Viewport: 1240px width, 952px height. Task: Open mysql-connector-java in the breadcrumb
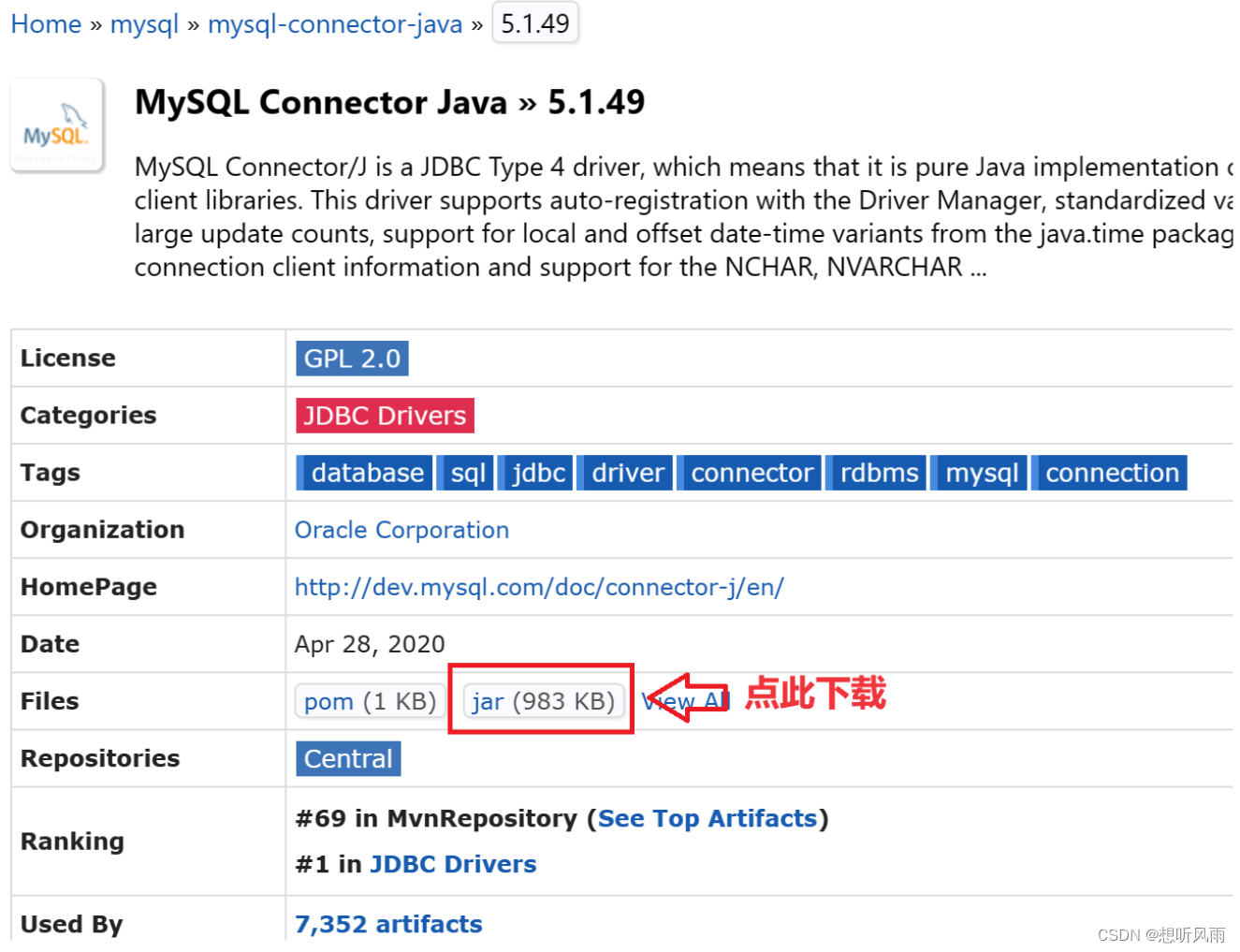pyautogui.click(x=334, y=23)
